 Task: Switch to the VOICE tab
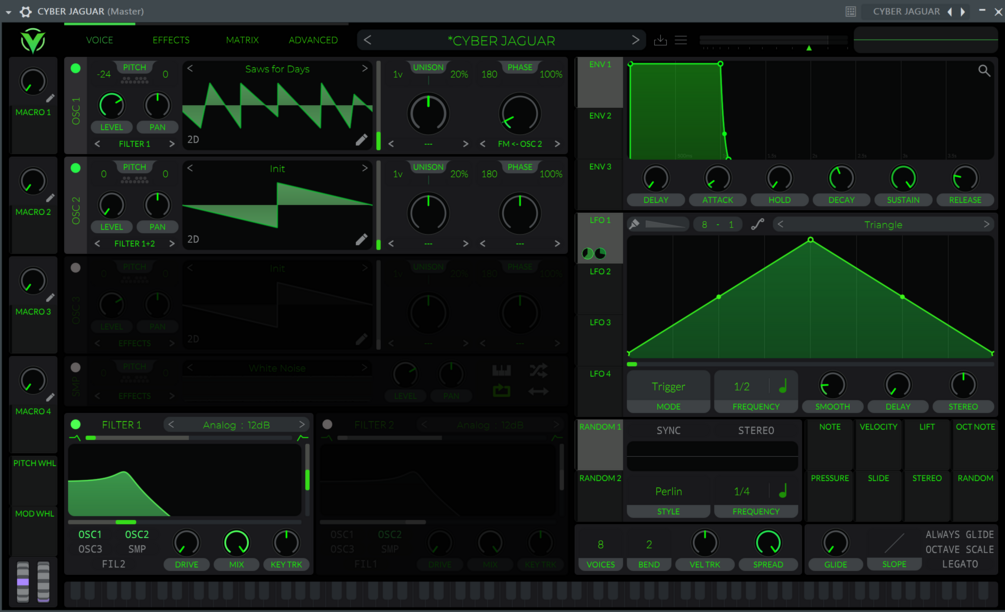click(x=99, y=40)
